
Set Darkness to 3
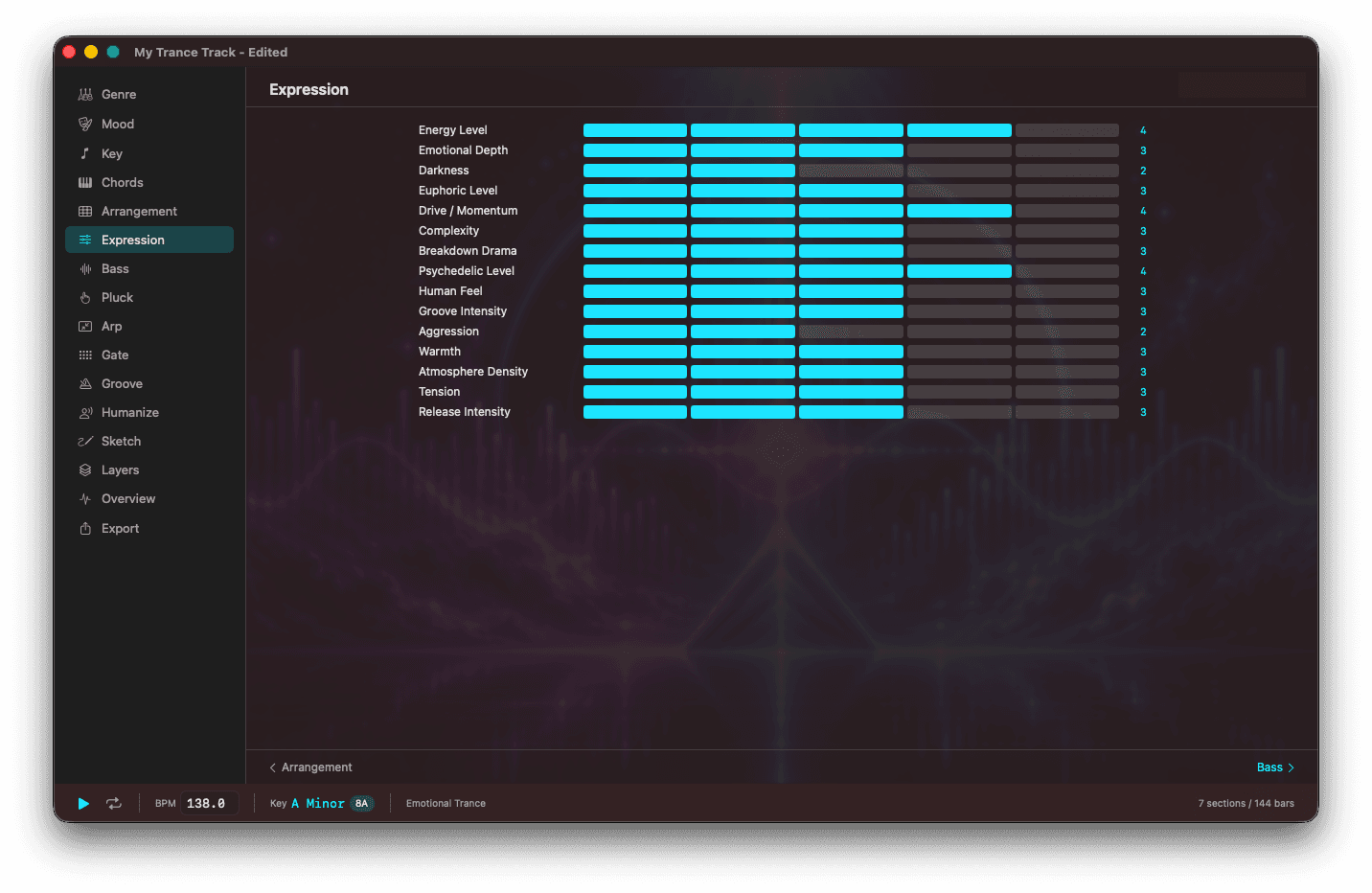pos(851,171)
